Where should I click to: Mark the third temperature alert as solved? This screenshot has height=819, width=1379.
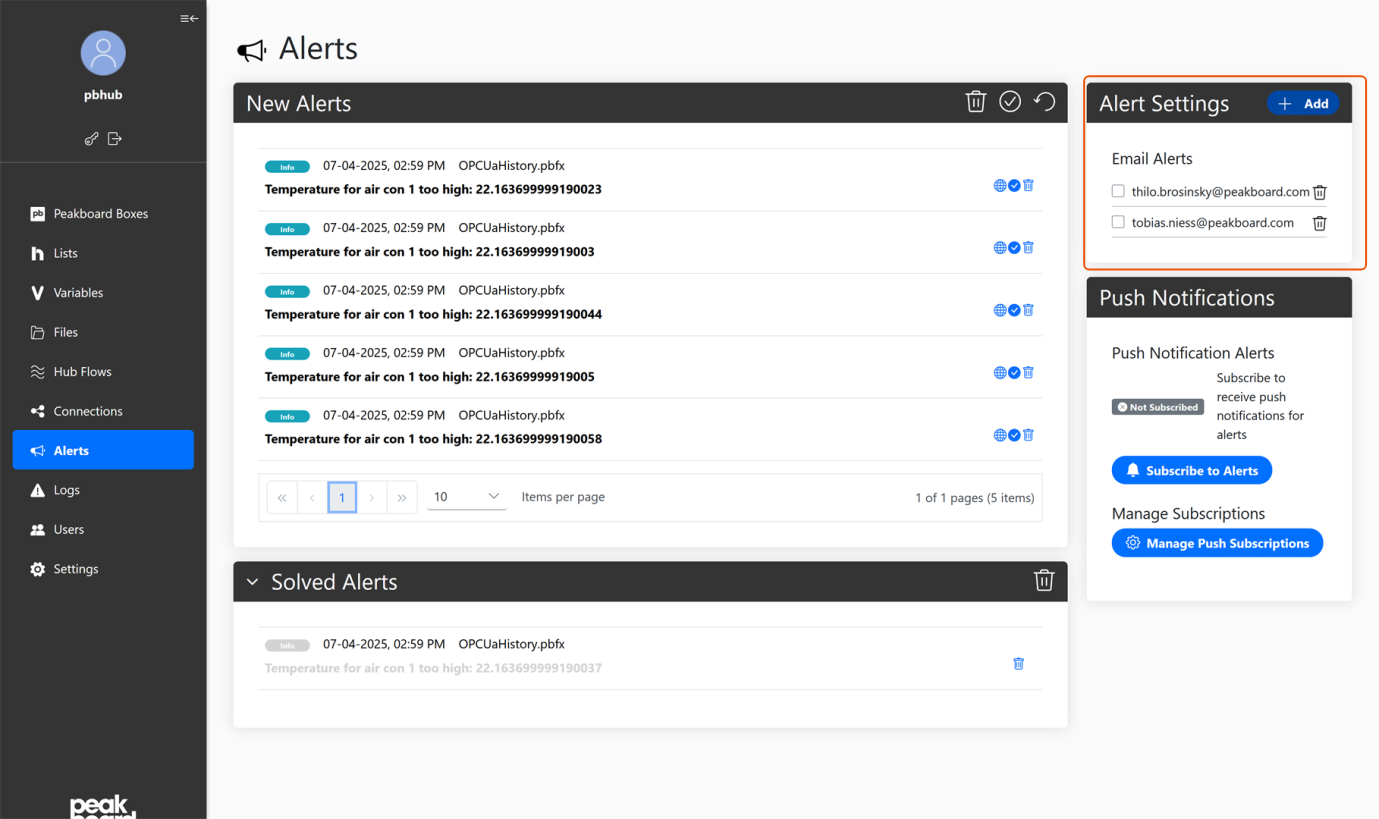(1013, 309)
